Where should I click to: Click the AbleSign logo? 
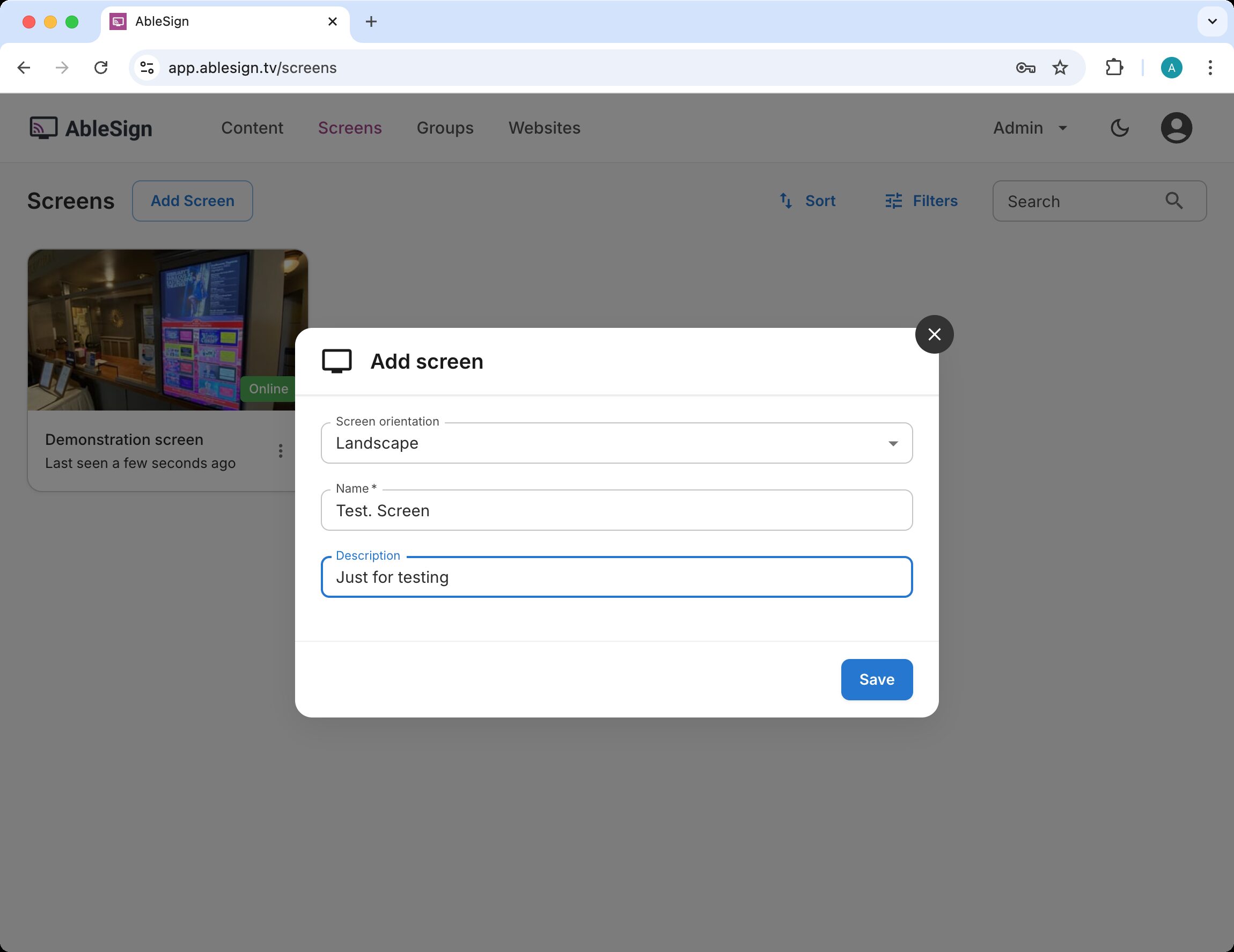coord(92,128)
